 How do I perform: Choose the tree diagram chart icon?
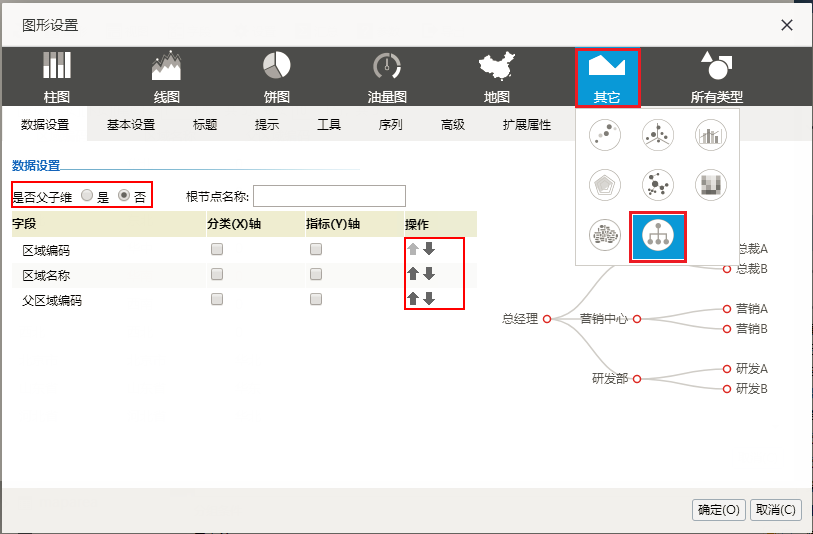657,236
